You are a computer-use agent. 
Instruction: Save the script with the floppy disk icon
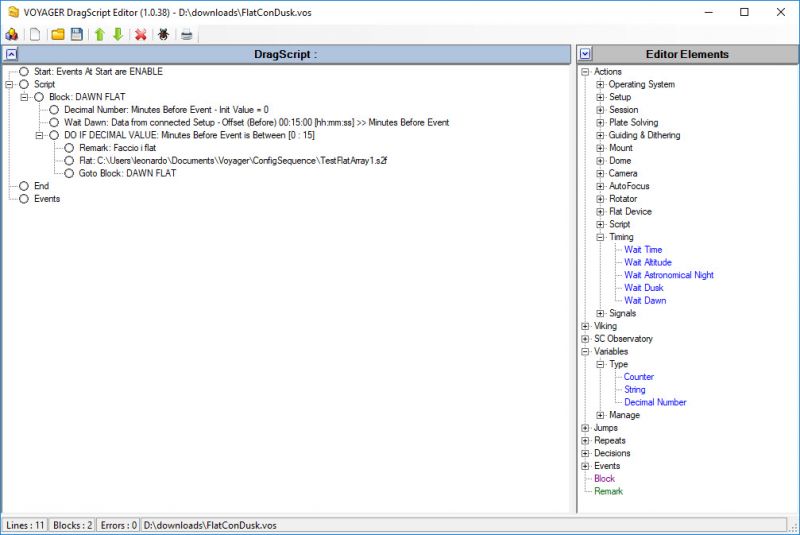(x=77, y=34)
